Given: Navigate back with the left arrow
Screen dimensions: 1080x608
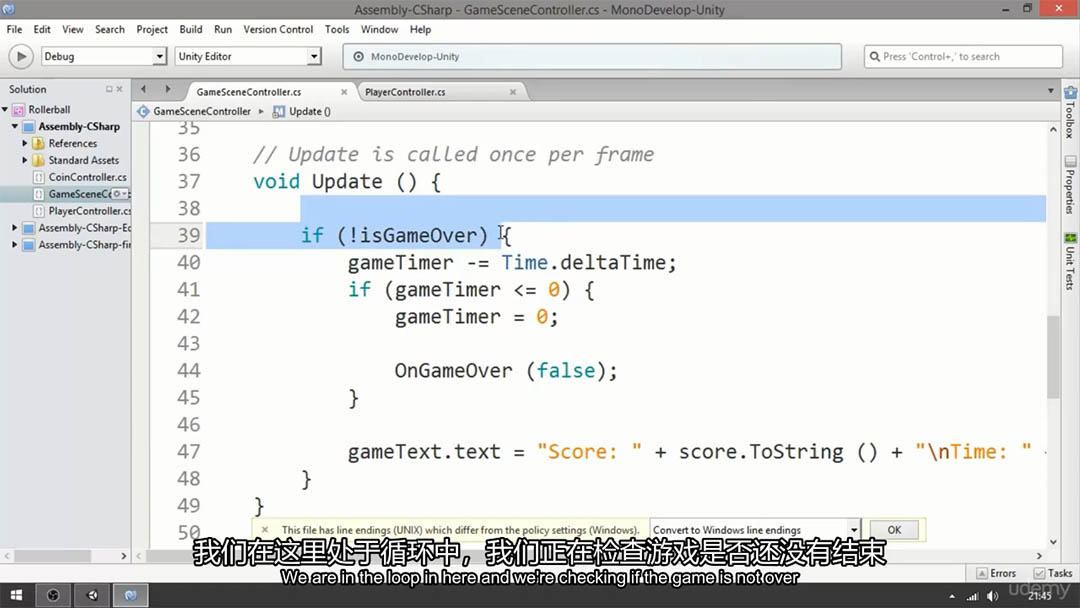Looking at the screenshot, I should (x=143, y=90).
